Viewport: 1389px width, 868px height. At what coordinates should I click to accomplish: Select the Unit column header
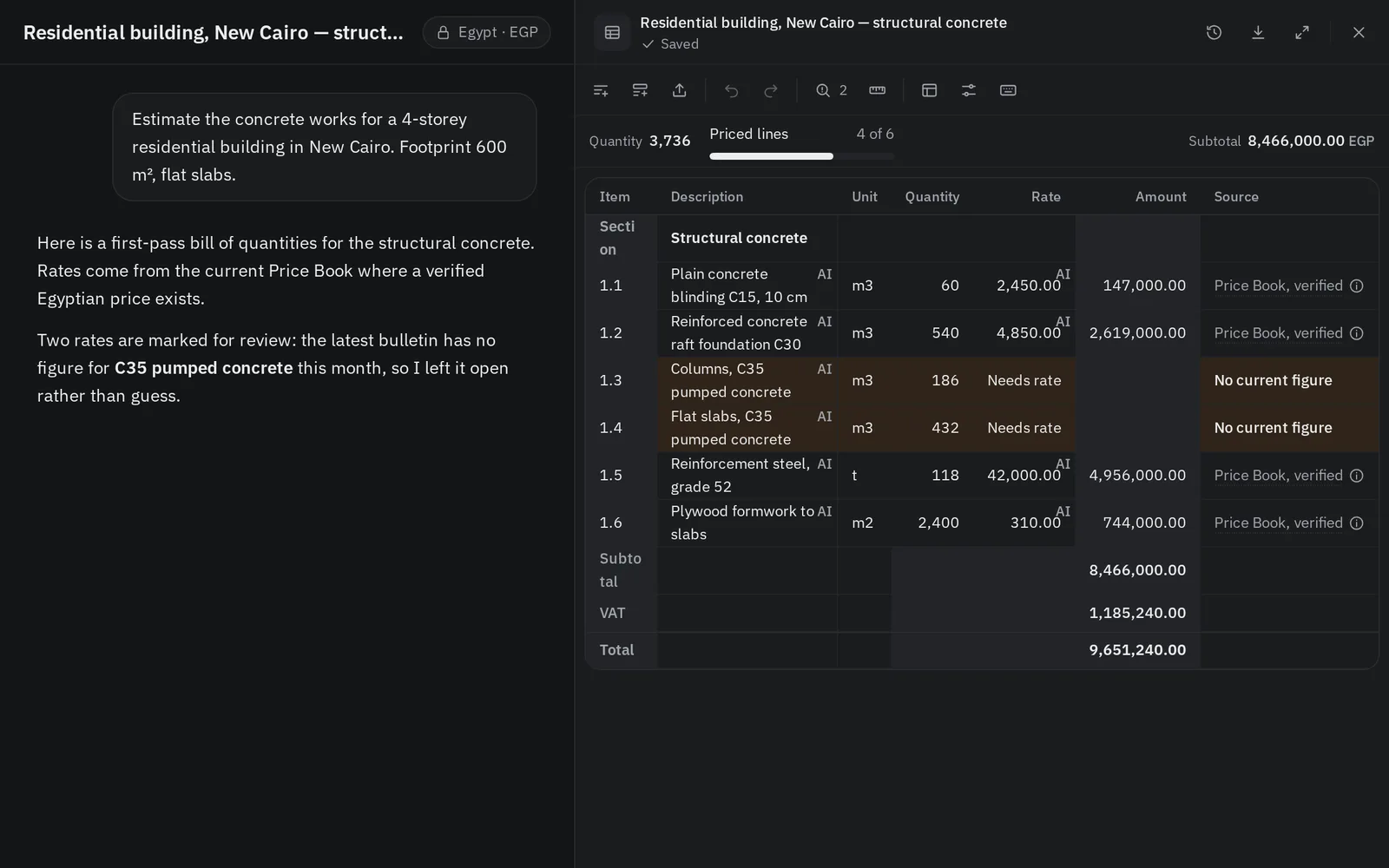click(865, 197)
